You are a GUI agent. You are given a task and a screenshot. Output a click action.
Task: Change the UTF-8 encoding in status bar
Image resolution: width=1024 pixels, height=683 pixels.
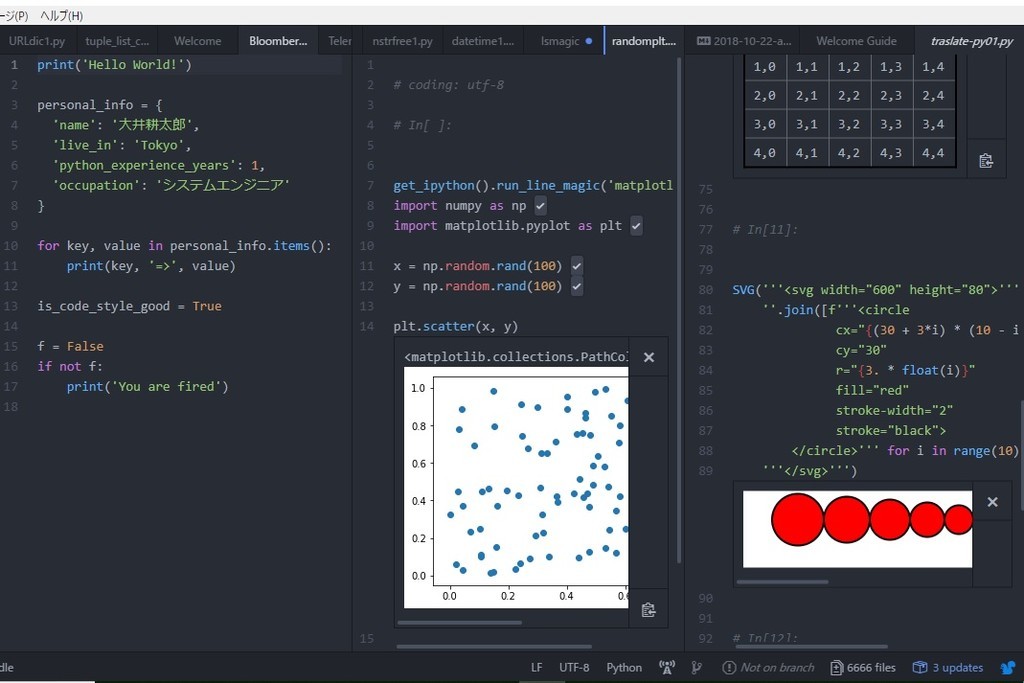coord(573,667)
